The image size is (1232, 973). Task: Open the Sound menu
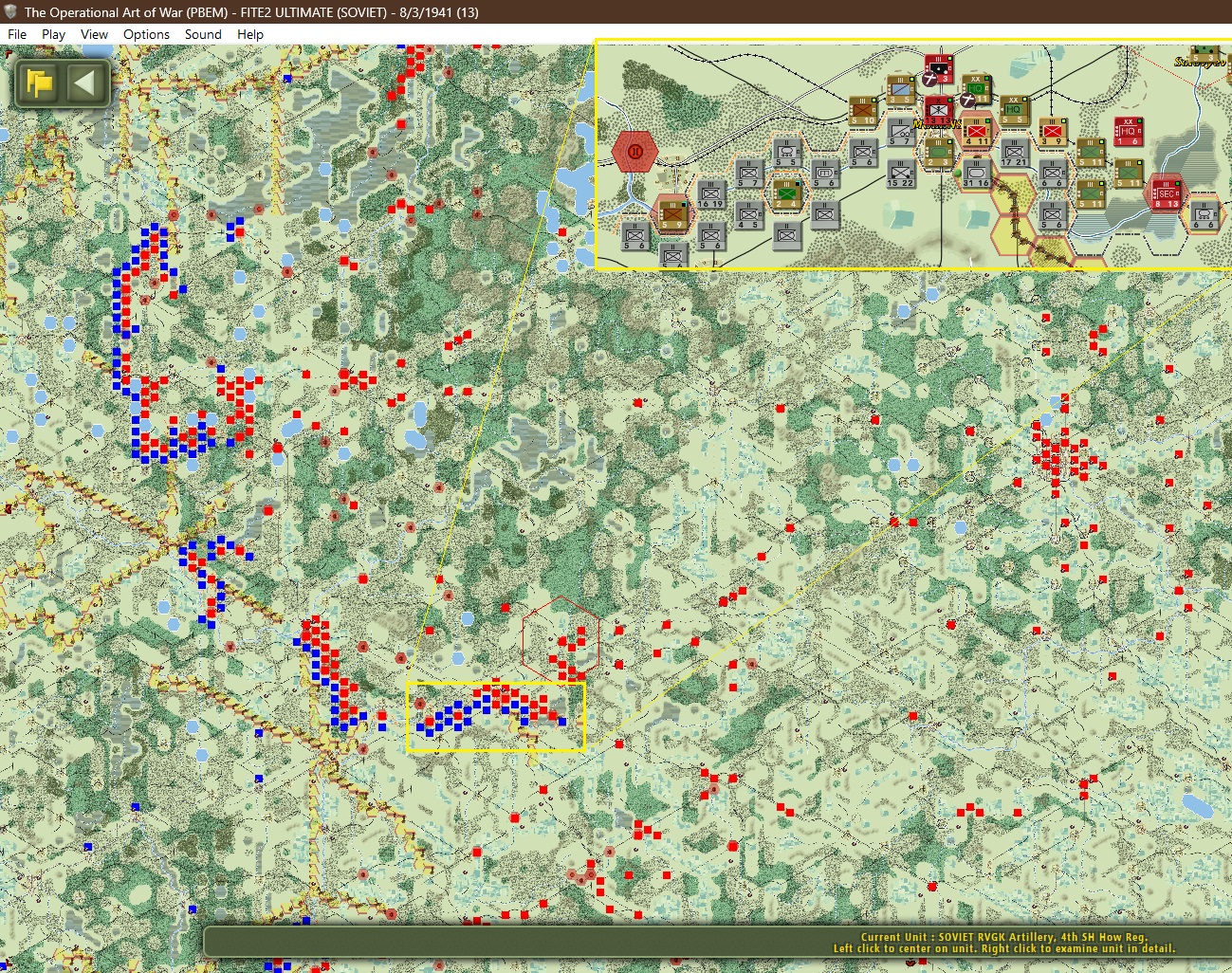click(x=203, y=34)
